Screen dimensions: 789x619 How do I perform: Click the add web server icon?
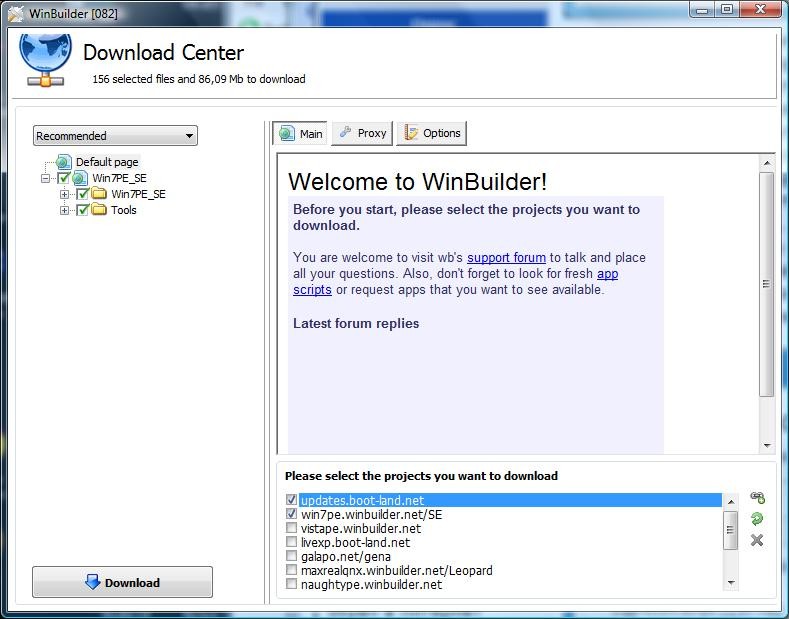(757, 498)
